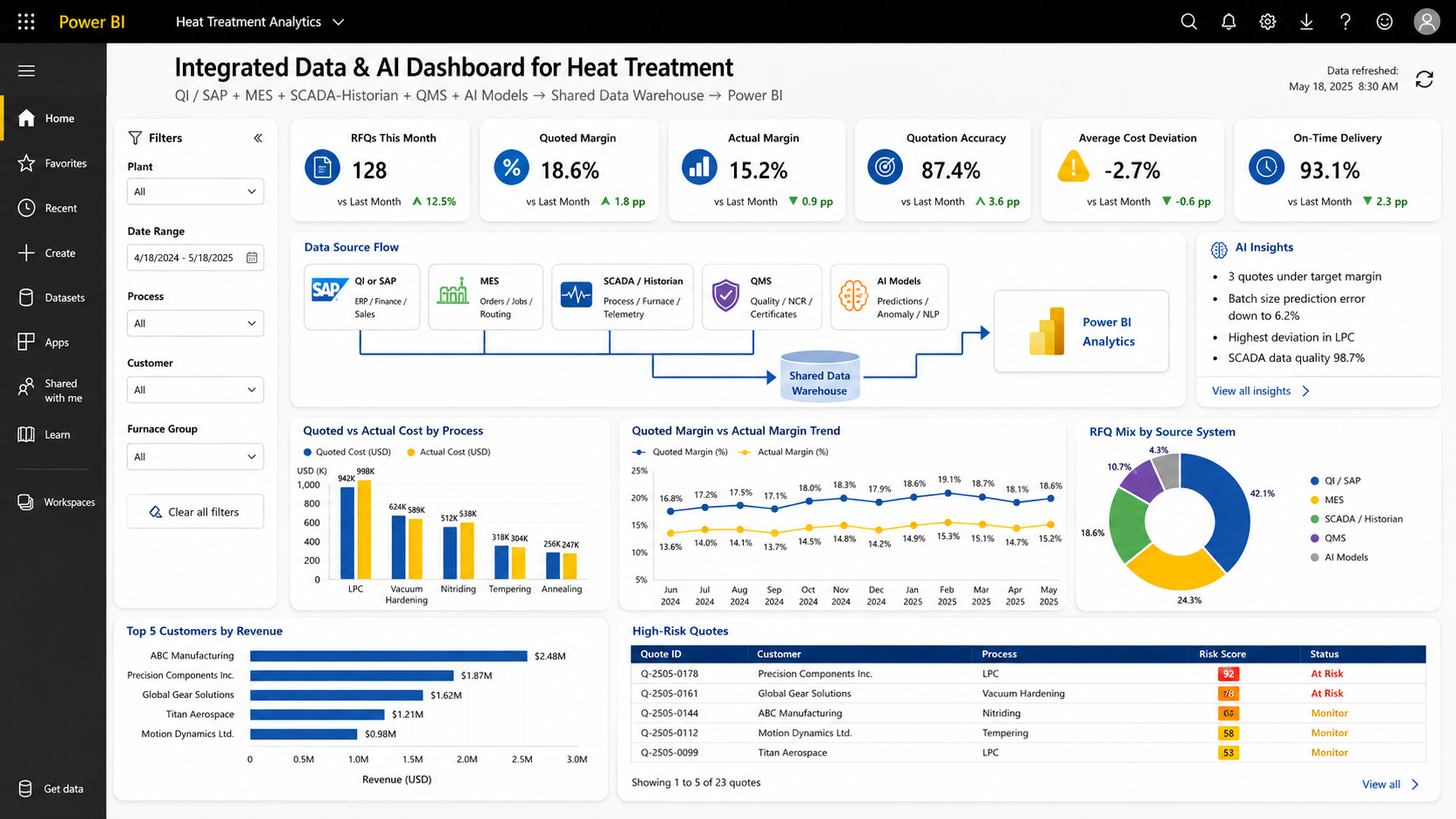Expand the Furnace Group dropdown
This screenshot has width=1456, height=819.
[195, 456]
